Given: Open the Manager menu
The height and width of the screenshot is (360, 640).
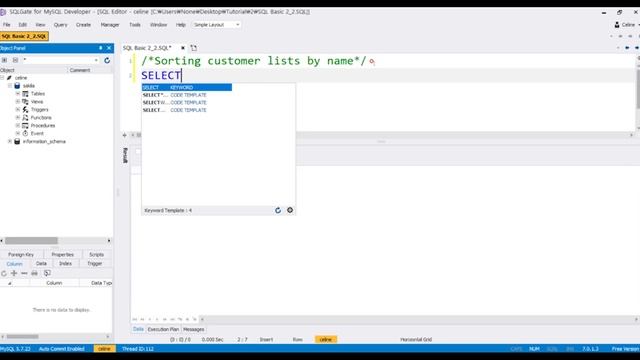Looking at the screenshot, I should (x=110, y=25).
